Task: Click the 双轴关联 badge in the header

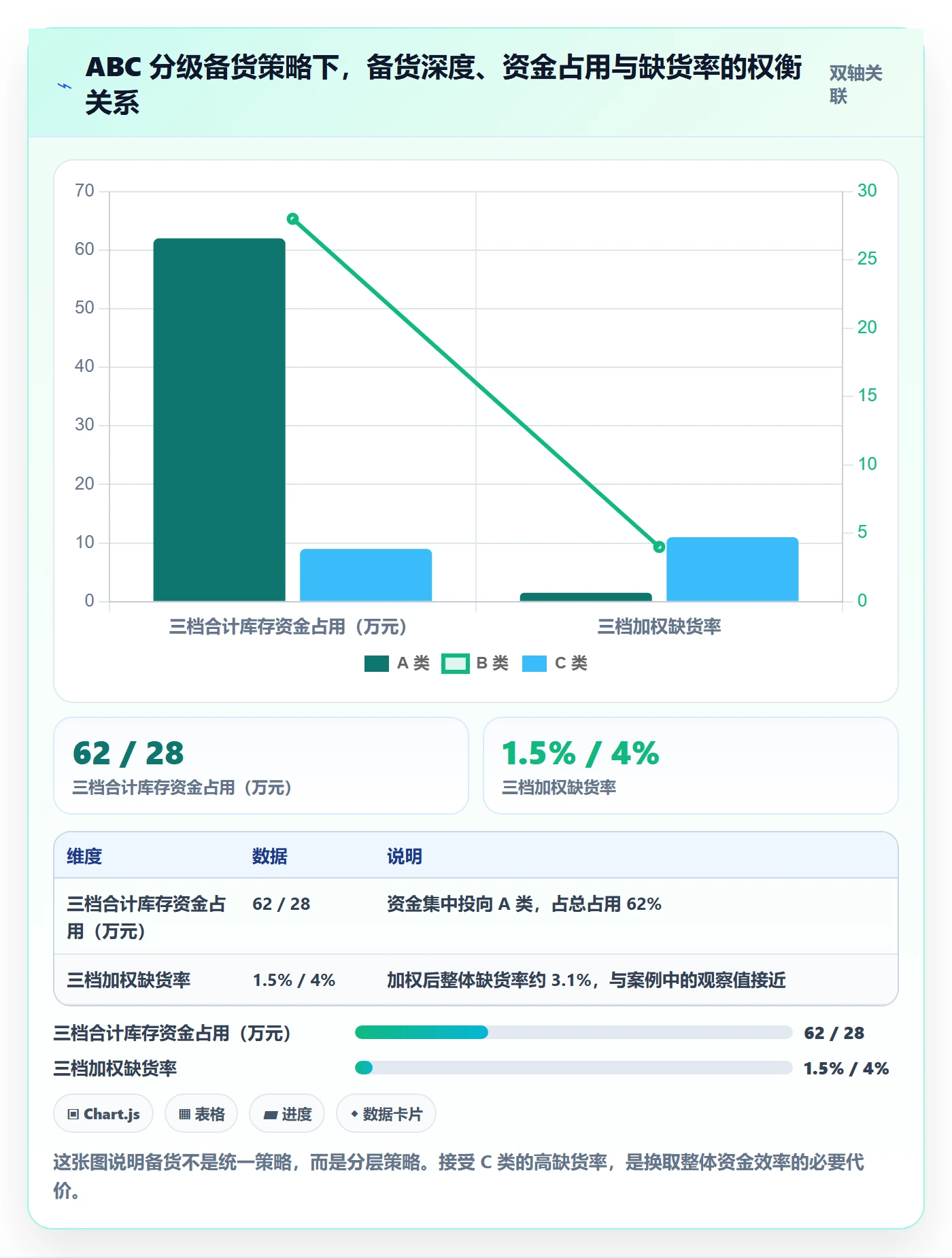Action: tap(856, 84)
